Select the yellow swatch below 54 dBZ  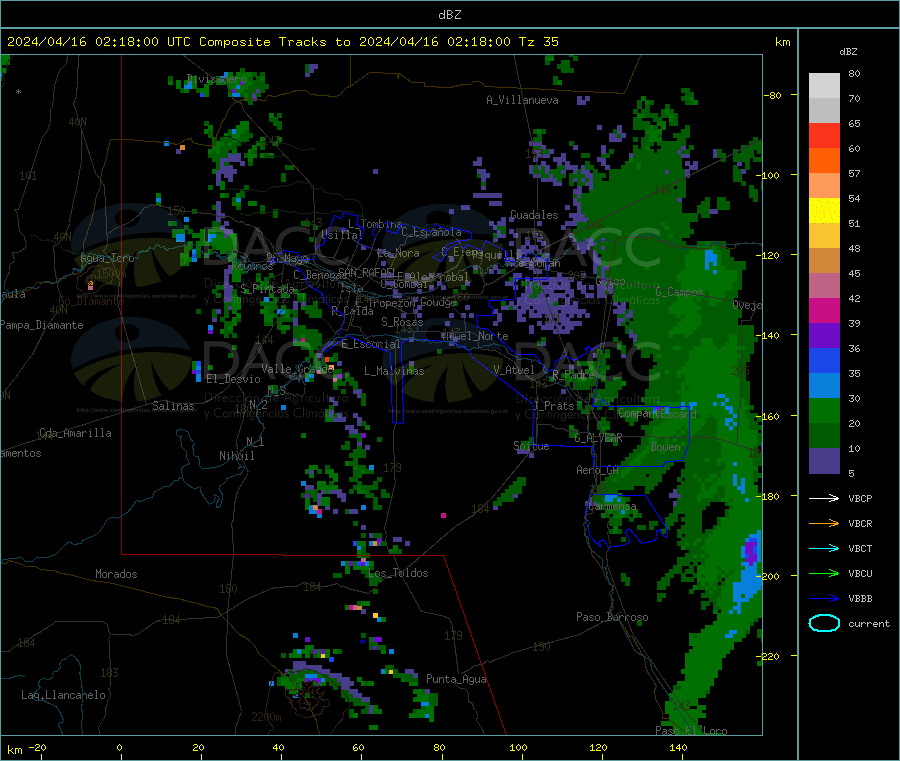[x=824, y=211]
